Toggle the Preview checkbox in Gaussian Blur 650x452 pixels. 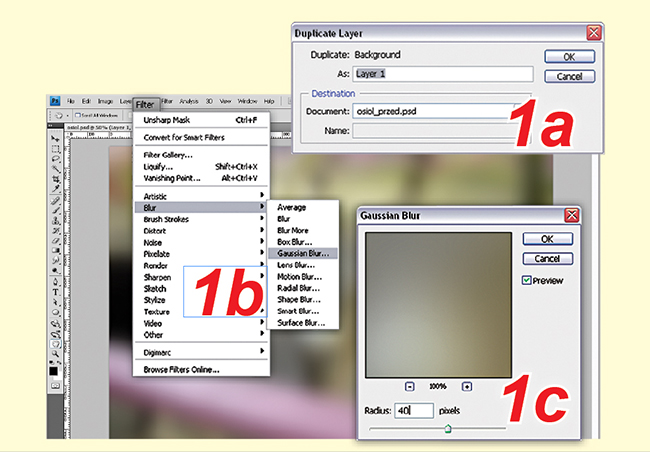(526, 280)
